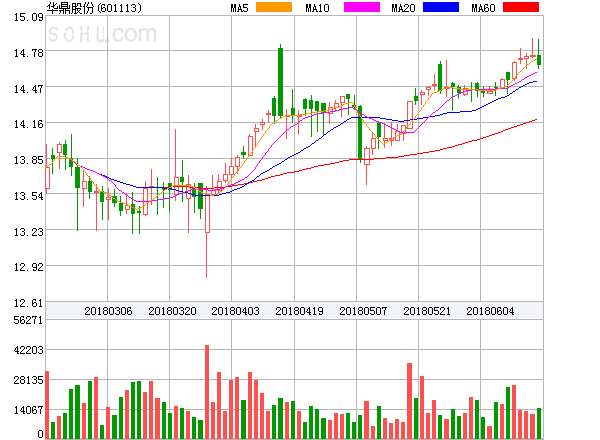600x440 pixels.
Task: Click the 42203 volume axis label
Action: (29, 350)
